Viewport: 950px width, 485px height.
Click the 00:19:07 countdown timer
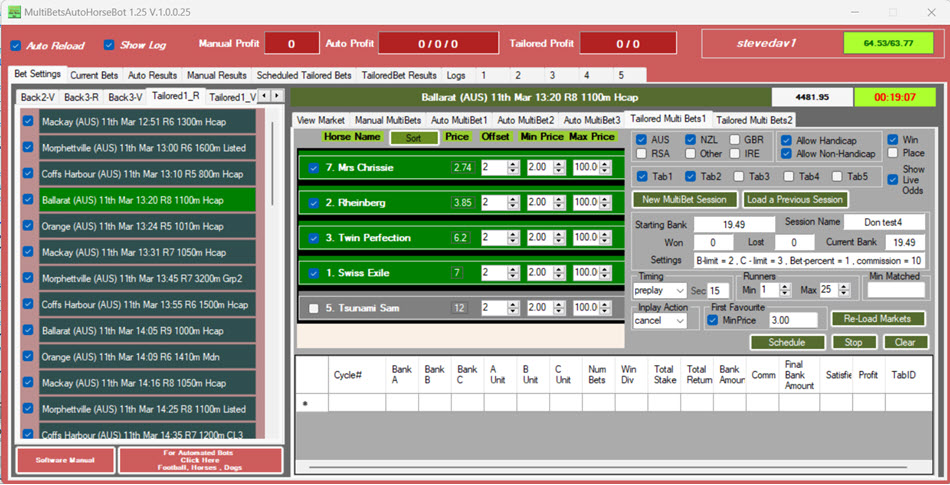pos(895,97)
